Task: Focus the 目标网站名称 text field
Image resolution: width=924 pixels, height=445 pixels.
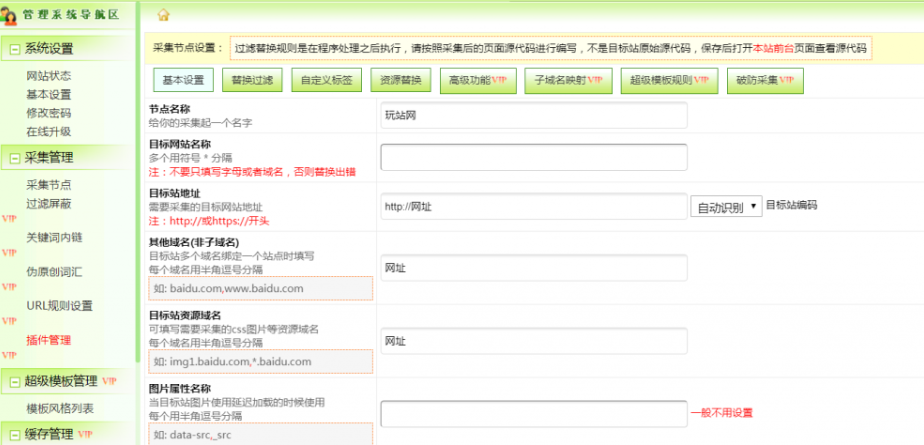Action: tap(533, 158)
